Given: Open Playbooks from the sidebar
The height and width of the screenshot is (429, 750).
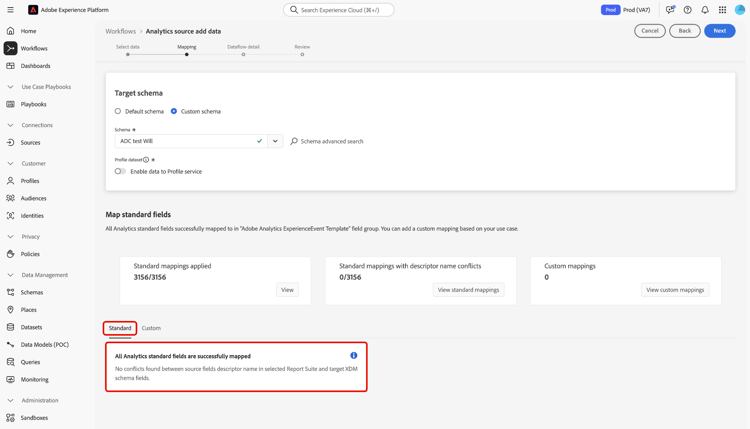Looking at the screenshot, I should pyautogui.click(x=33, y=104).
